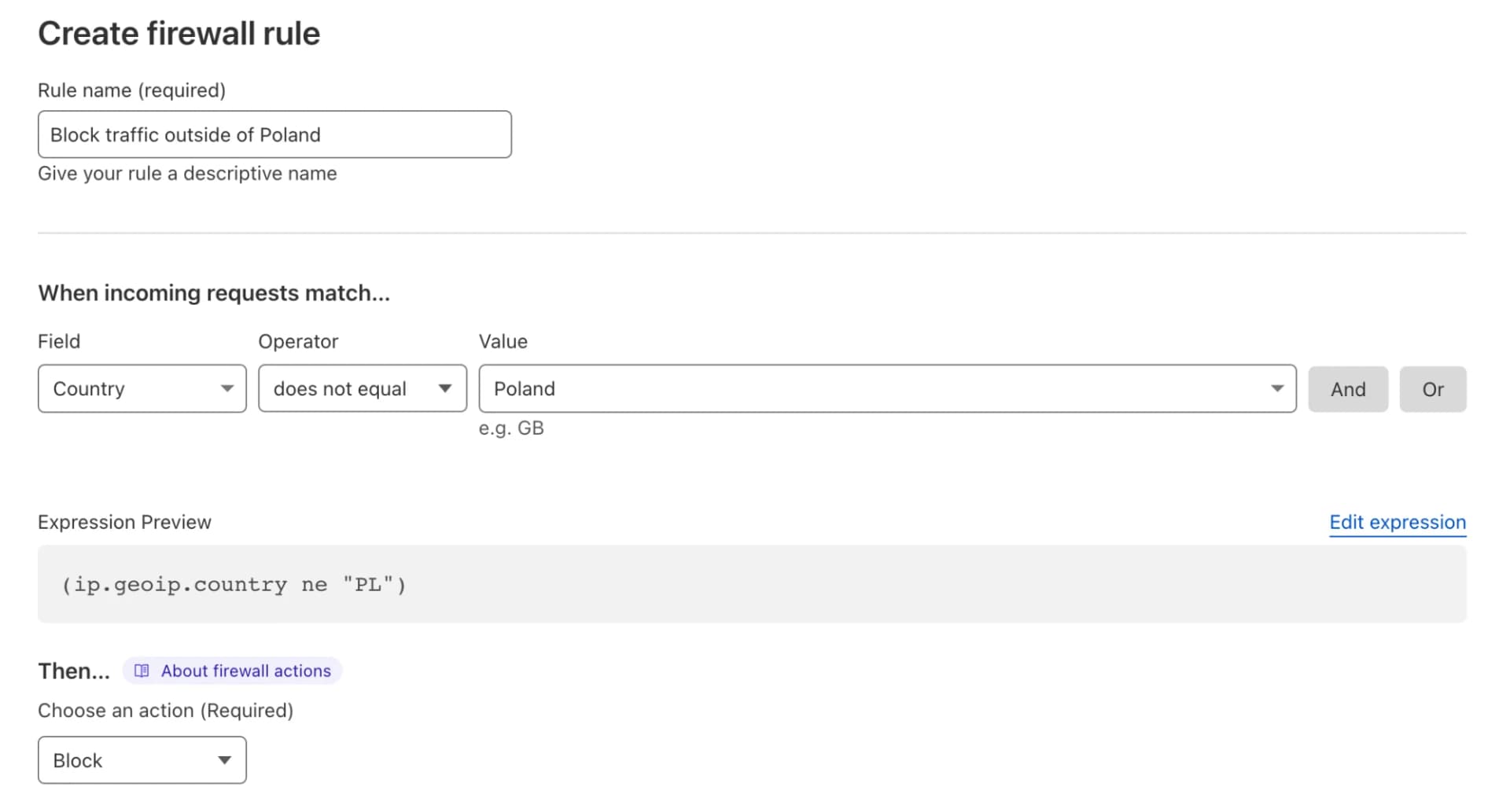Screen dimensions: 1510x812
Task: Click the book icon beside About firewall actions
Action: tap(142, 671)
